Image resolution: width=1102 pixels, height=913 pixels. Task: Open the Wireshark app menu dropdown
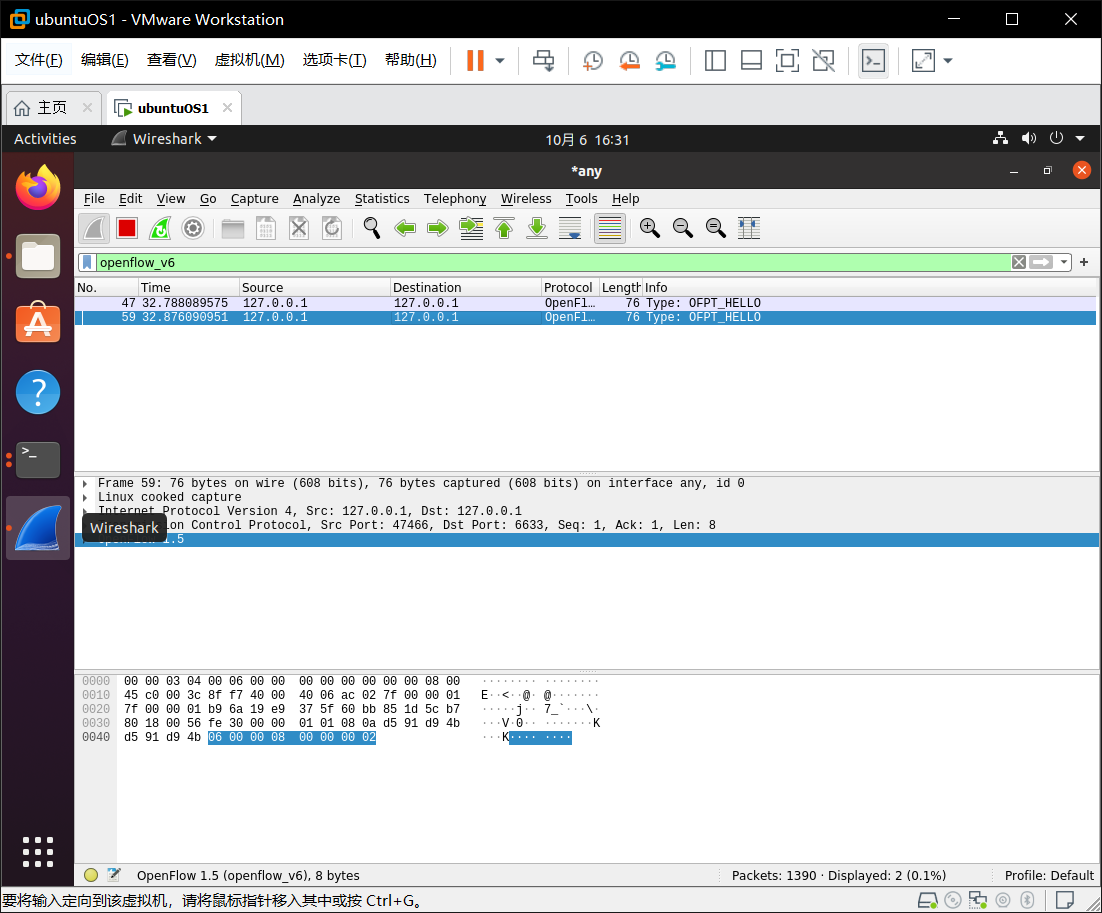(x=164, y=139)
